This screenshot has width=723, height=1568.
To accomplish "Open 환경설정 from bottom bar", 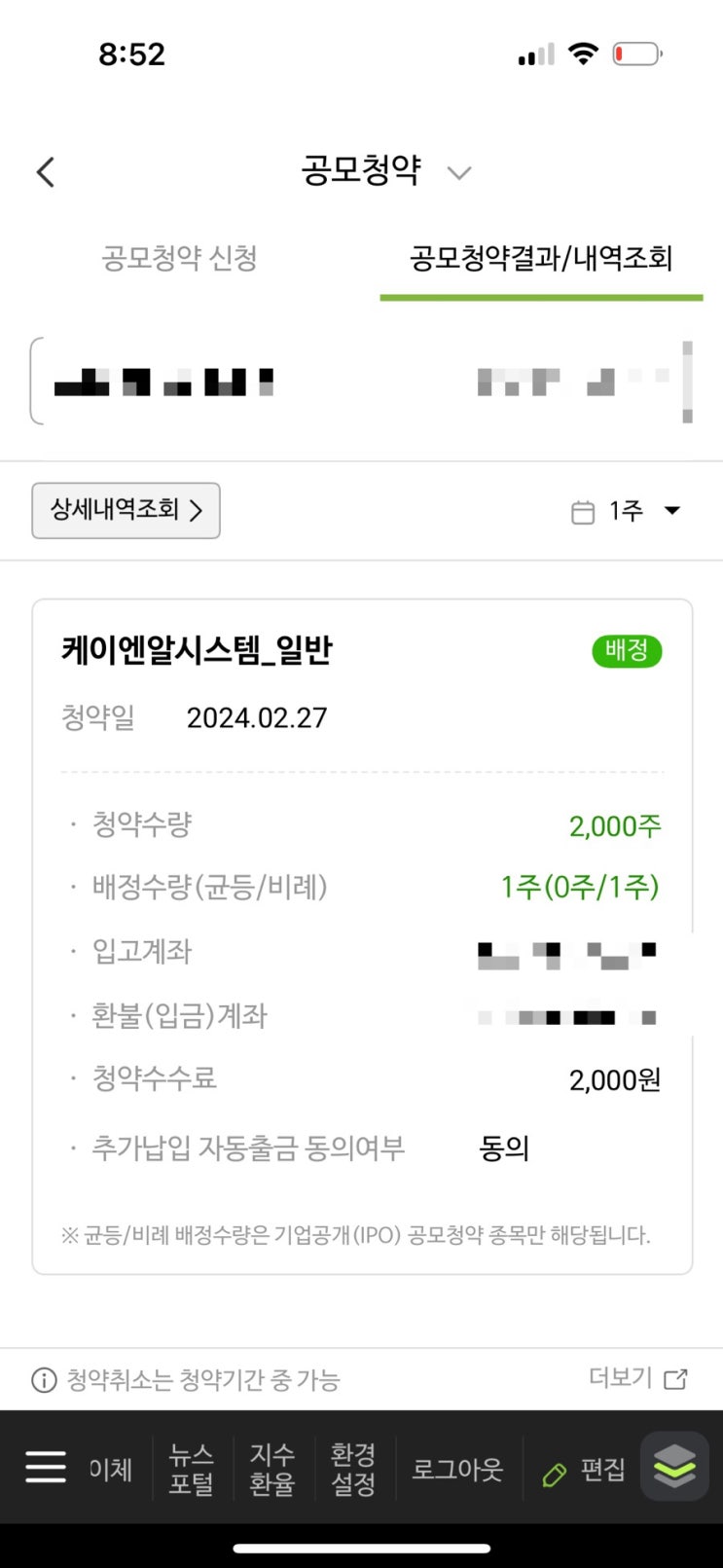I will [x=353, y=1469].
